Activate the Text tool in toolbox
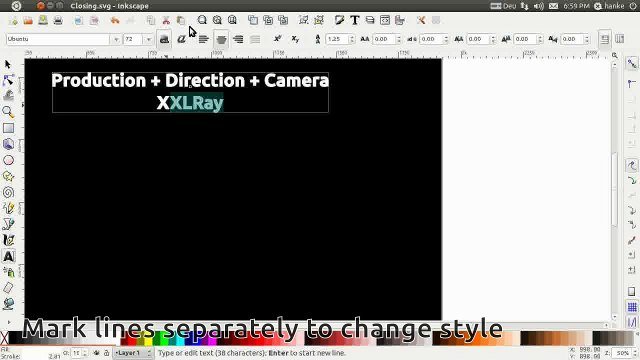 tap(8, 256)
